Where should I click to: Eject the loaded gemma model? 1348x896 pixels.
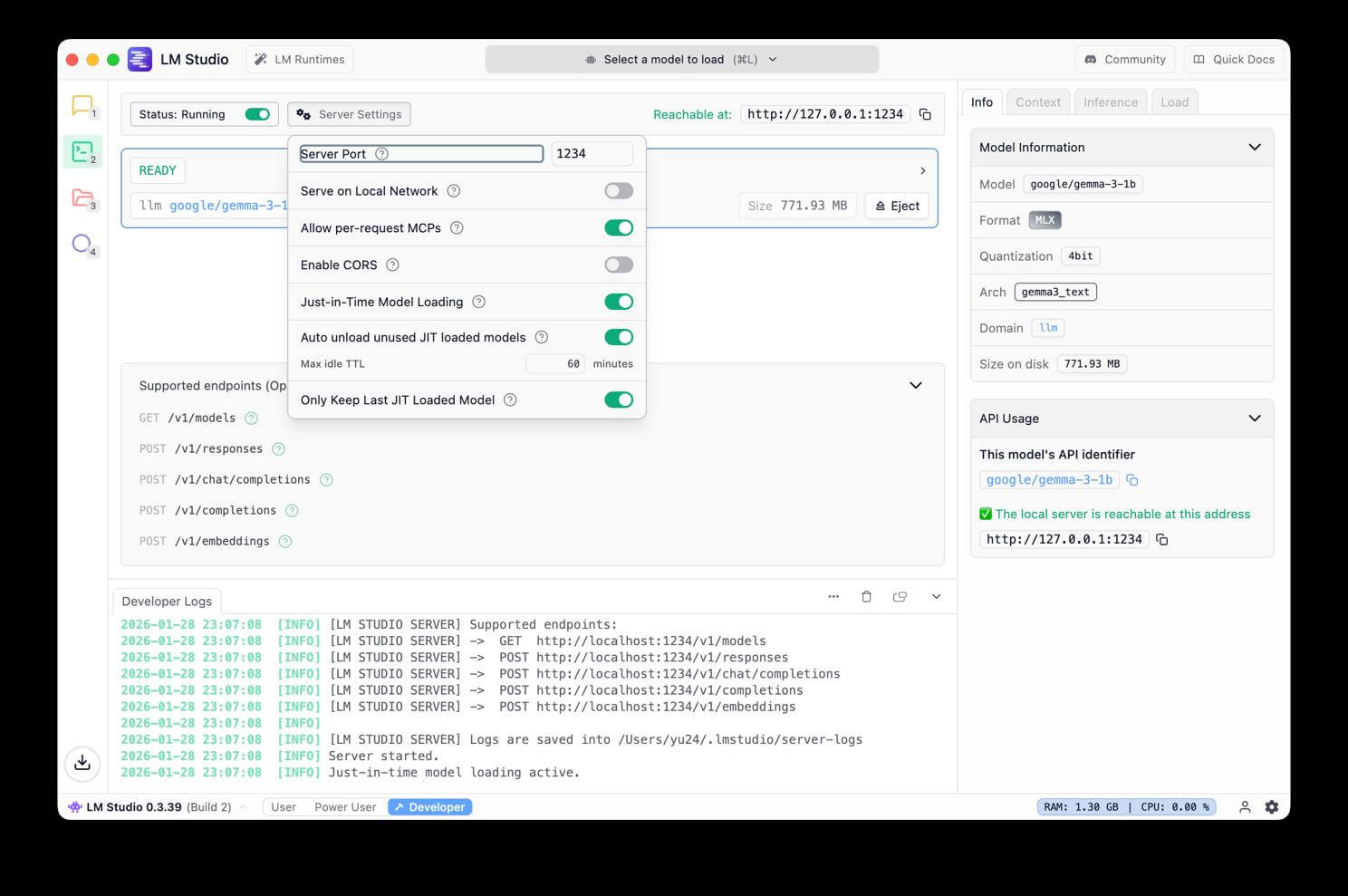[x=897, y=206]
